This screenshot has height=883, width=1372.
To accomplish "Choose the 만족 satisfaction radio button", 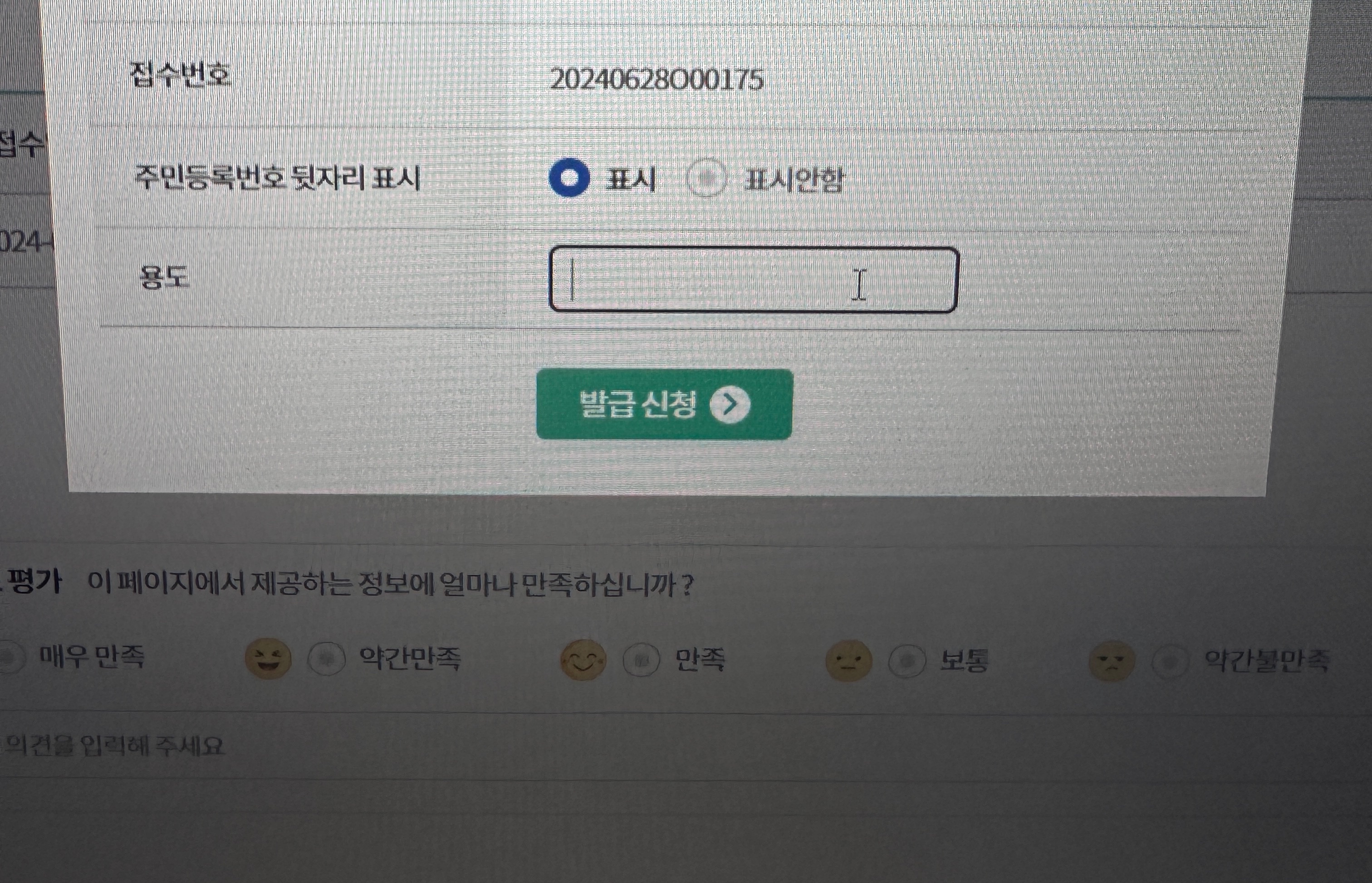I will click(641, 659).
